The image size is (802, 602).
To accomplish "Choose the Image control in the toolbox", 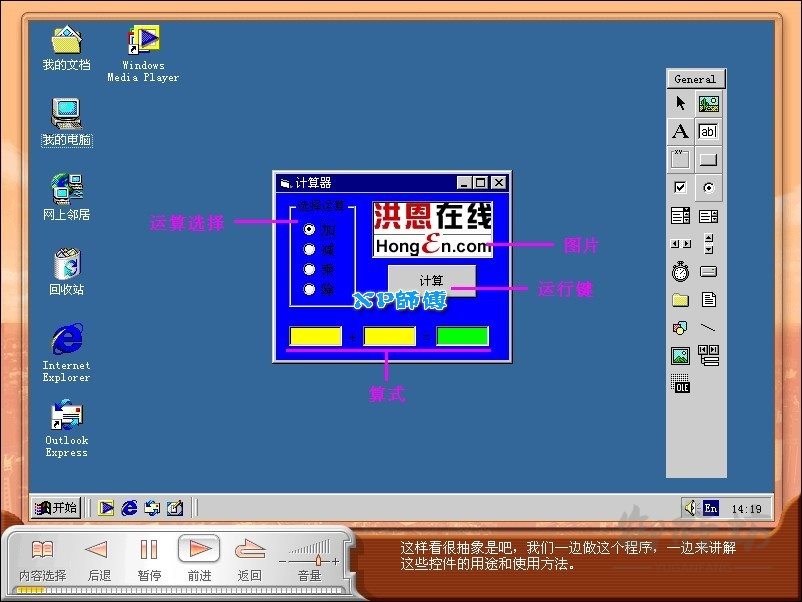I will [x=680, y=356].
